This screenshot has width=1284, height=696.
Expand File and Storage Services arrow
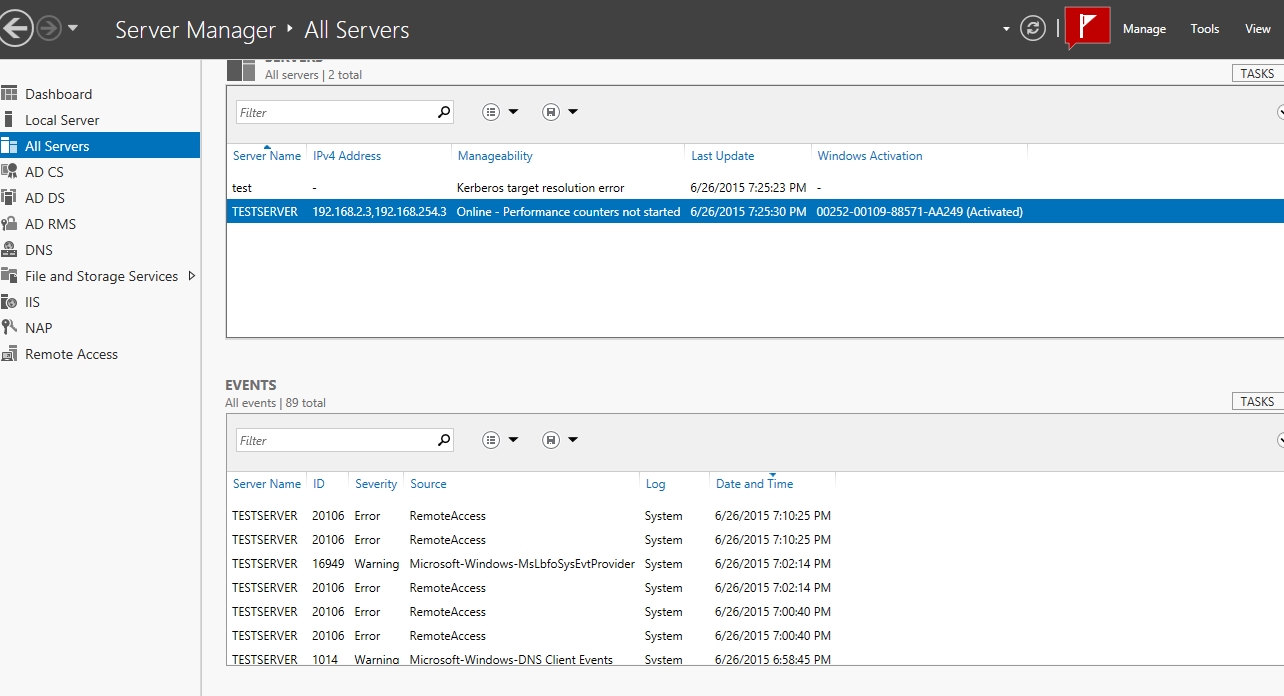coord(192,276)
